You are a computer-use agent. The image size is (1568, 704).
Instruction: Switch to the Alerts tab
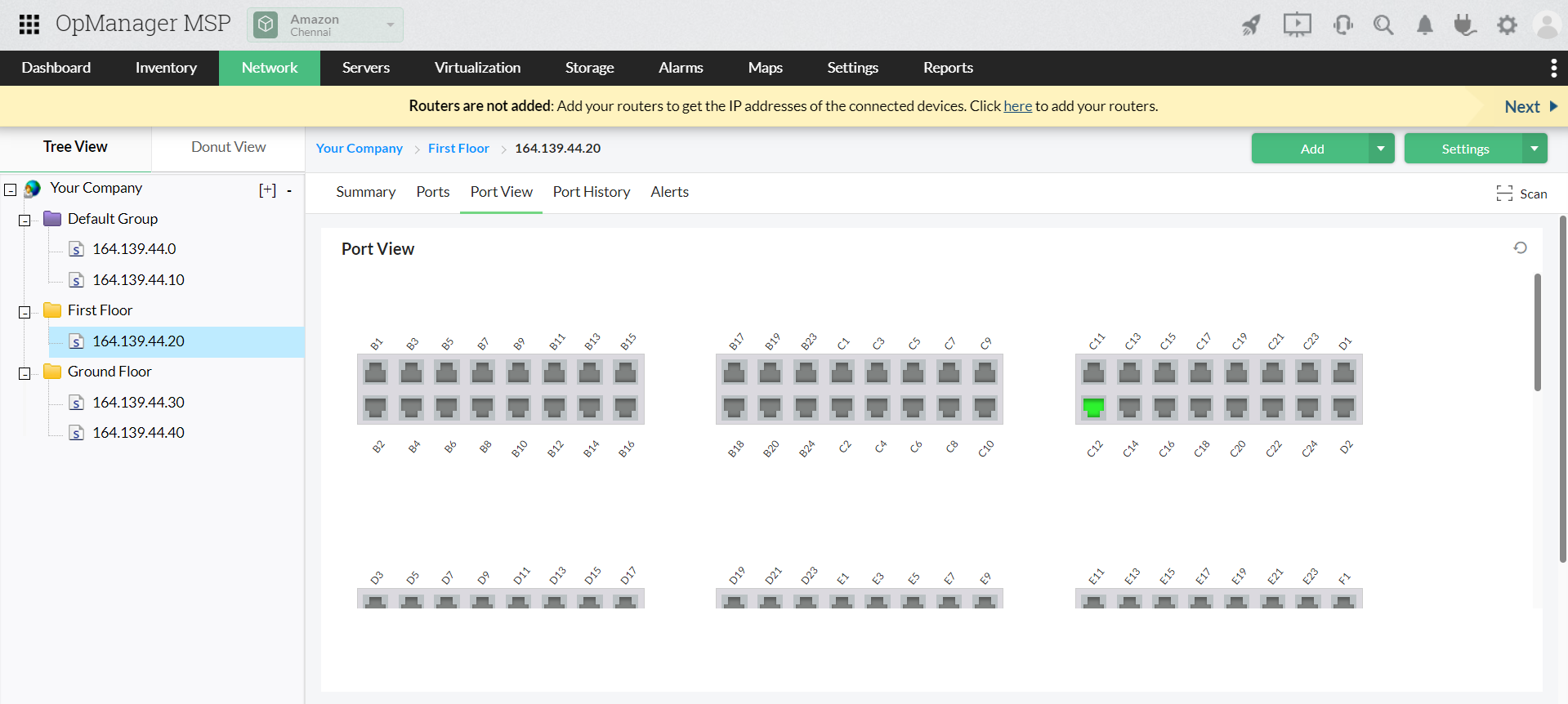pyautogui.click(x=669, y=192)
